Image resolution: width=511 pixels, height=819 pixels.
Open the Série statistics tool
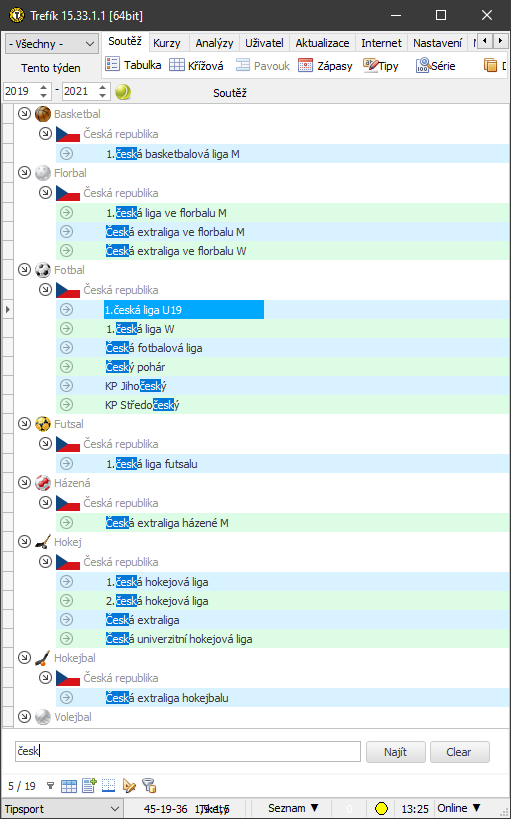(435, 65)
